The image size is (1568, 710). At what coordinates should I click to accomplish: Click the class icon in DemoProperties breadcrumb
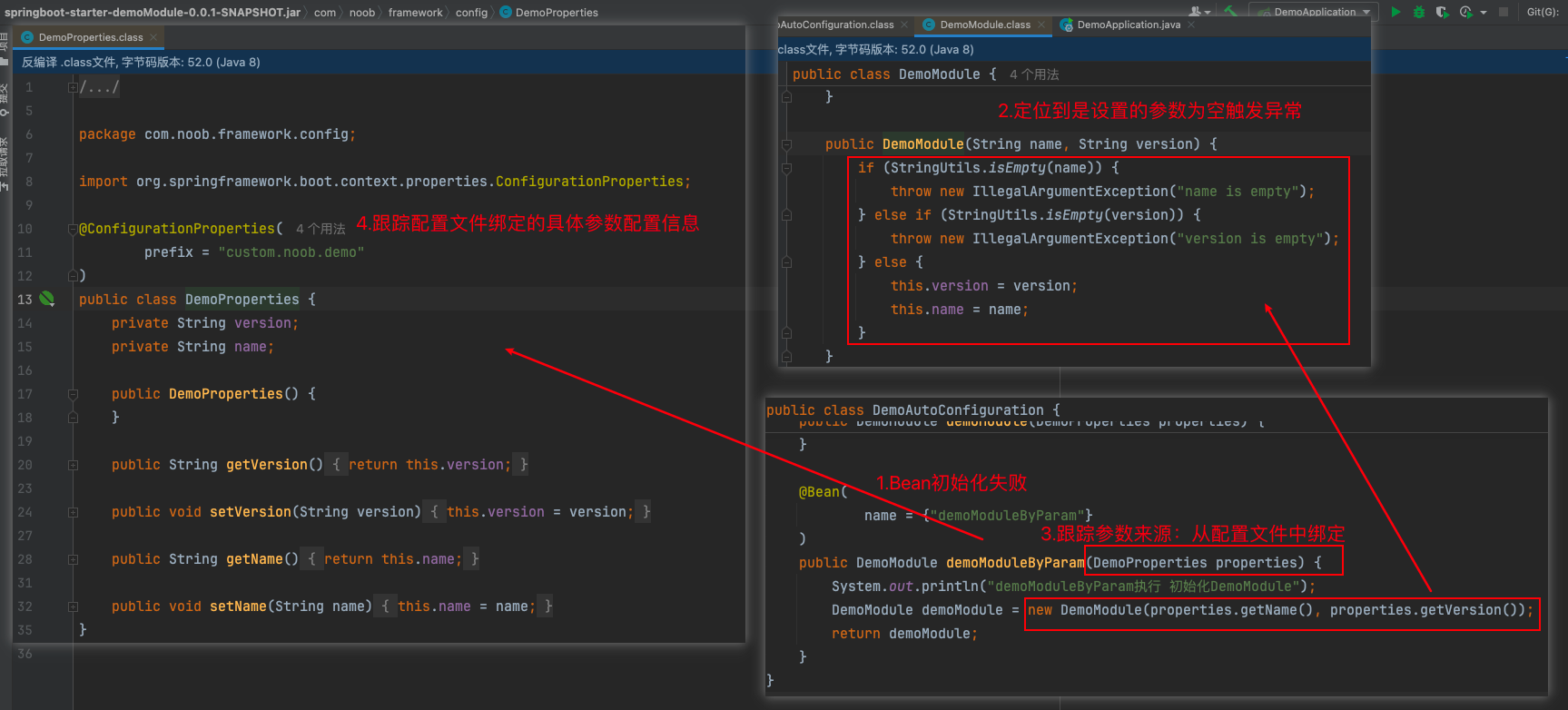coord(506,12)
